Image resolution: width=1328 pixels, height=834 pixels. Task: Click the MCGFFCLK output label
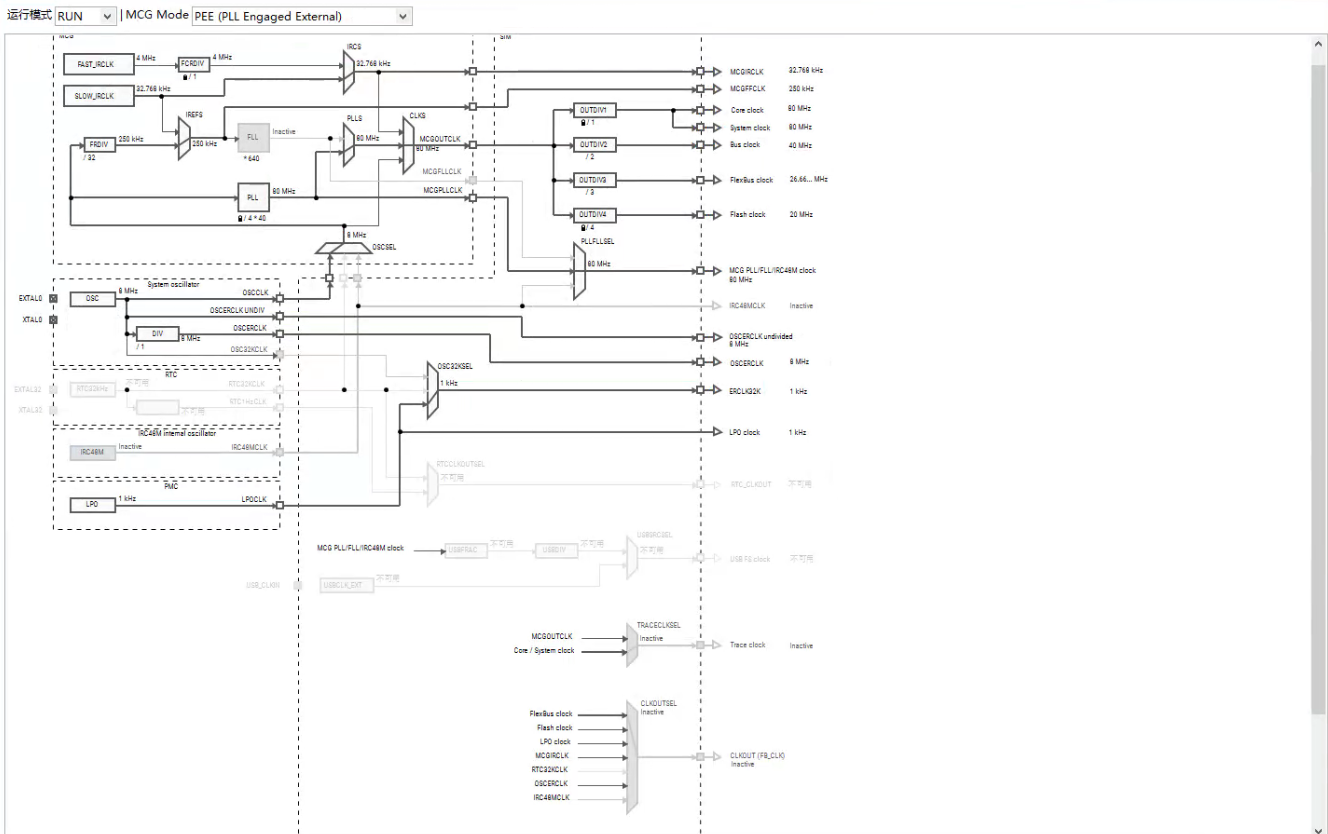click(x=747, y=89)
